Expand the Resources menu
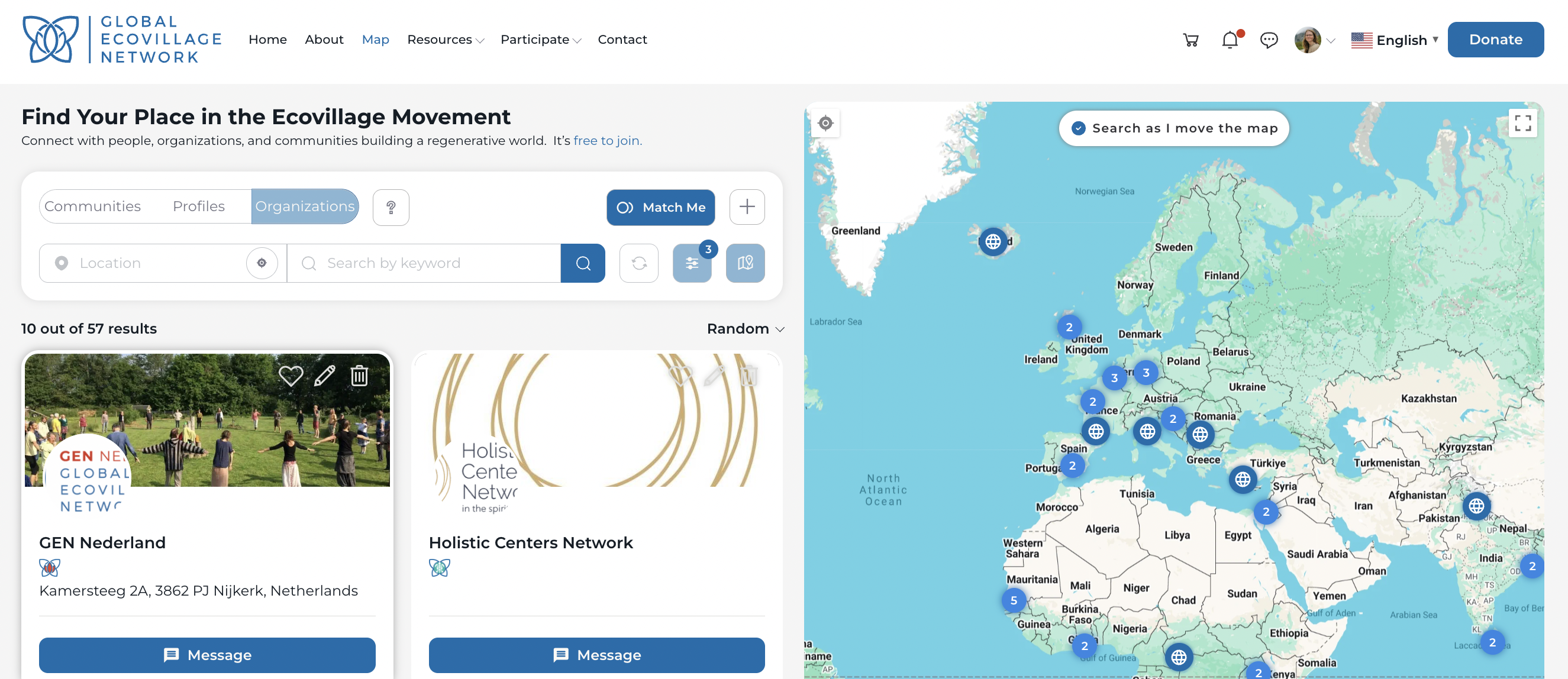Screen dimensions: 1568x679 pyautogui.click(x=446, y=40)
